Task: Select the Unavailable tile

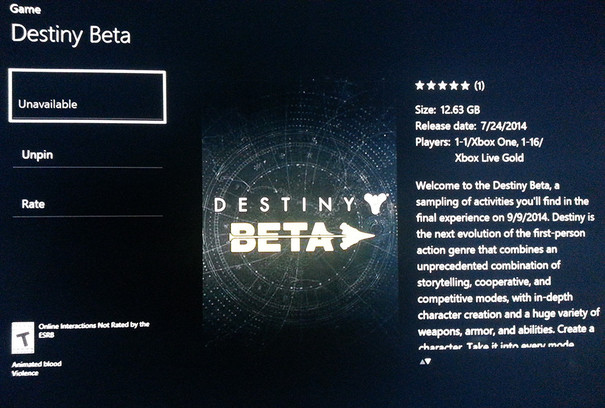Action: click(x=88, y=96)
